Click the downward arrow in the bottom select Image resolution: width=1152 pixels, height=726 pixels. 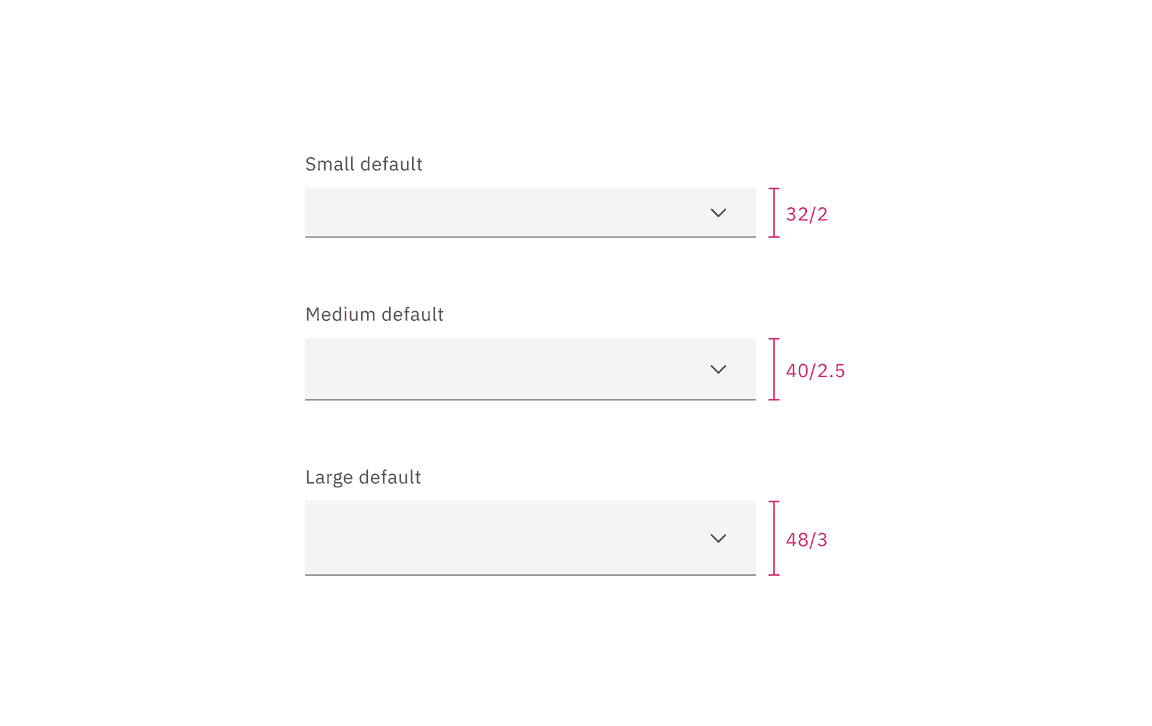[718, 538]
